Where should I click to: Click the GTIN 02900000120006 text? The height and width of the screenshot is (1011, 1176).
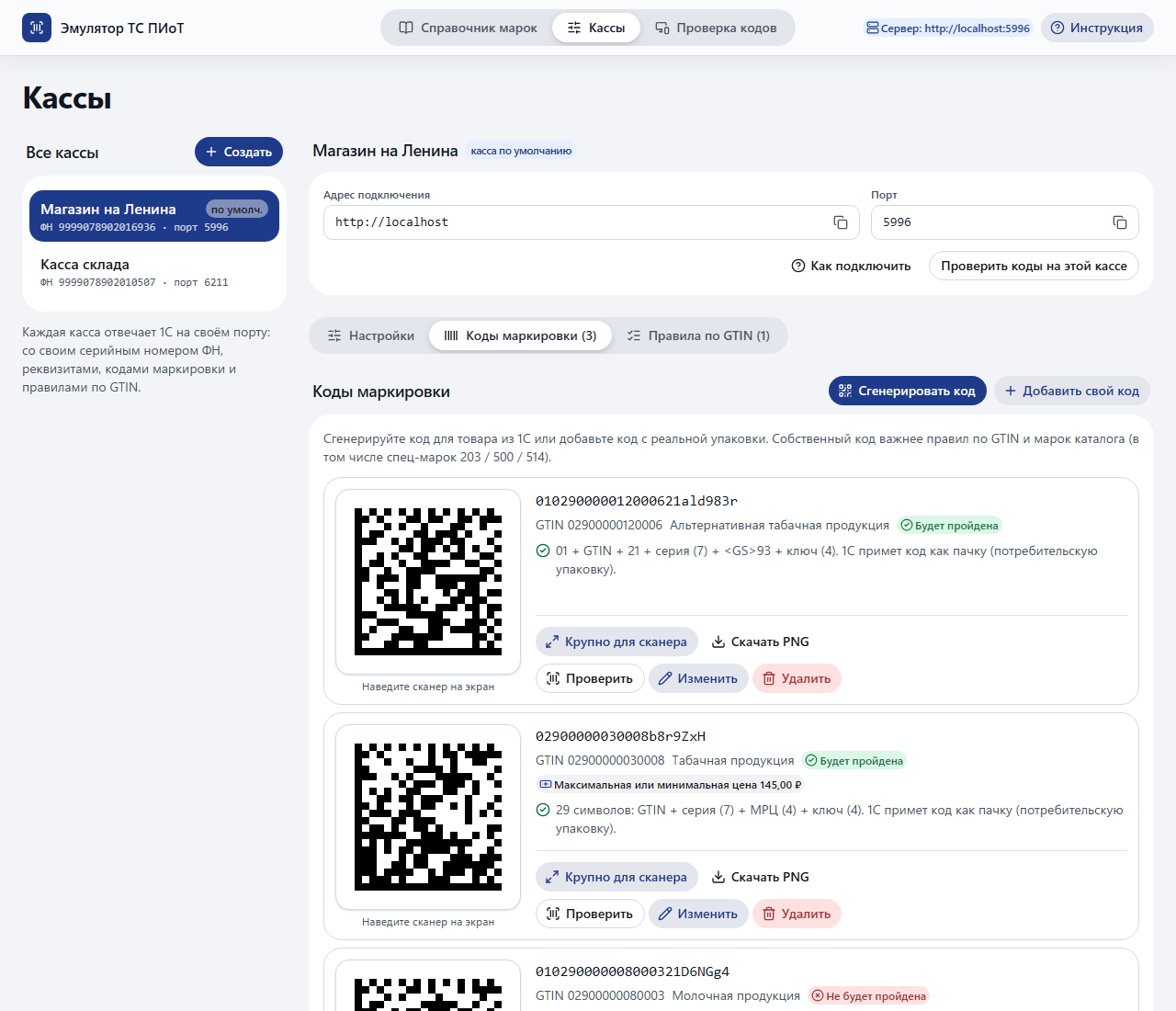(x=599, y=525)
